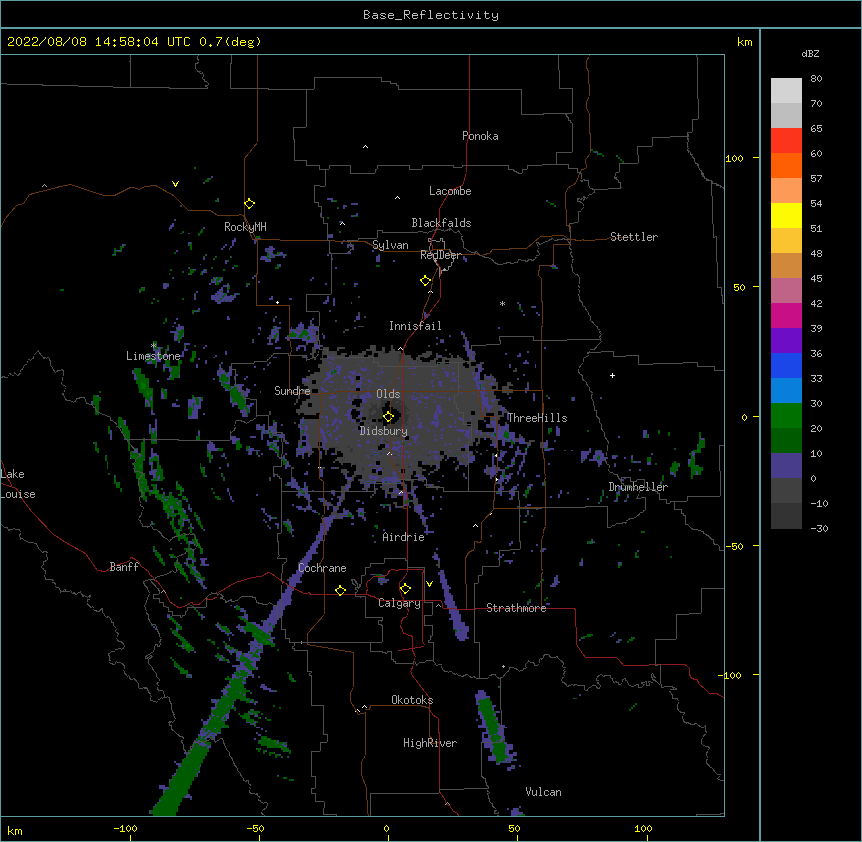The height and width of the screenshot is (842, 862).
Task: Click the yellow diamond marker south of Cochrane
Action: (x=340, y=590)
